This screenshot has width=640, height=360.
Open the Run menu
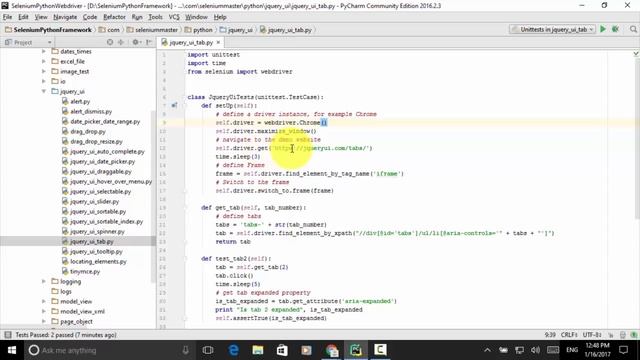pyautogui.click(x=137, y=17)
